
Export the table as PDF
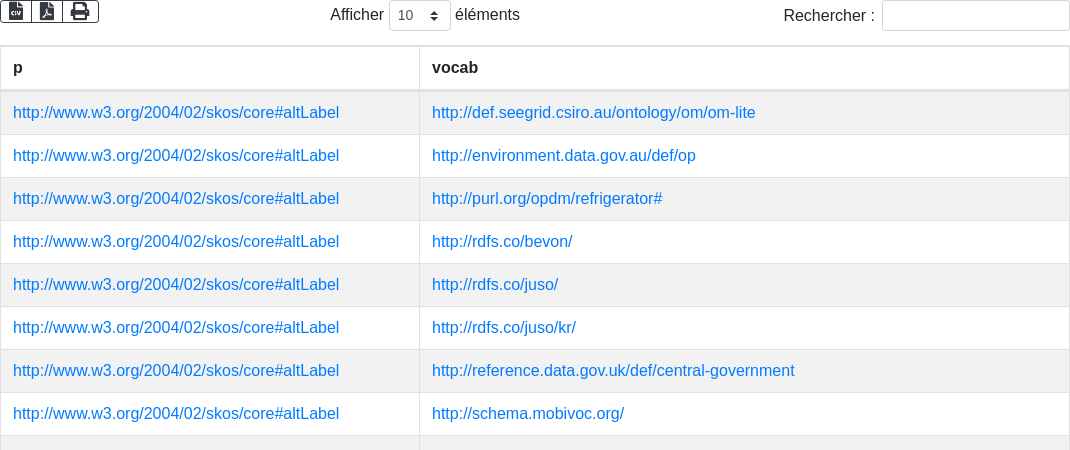point(47,11)
